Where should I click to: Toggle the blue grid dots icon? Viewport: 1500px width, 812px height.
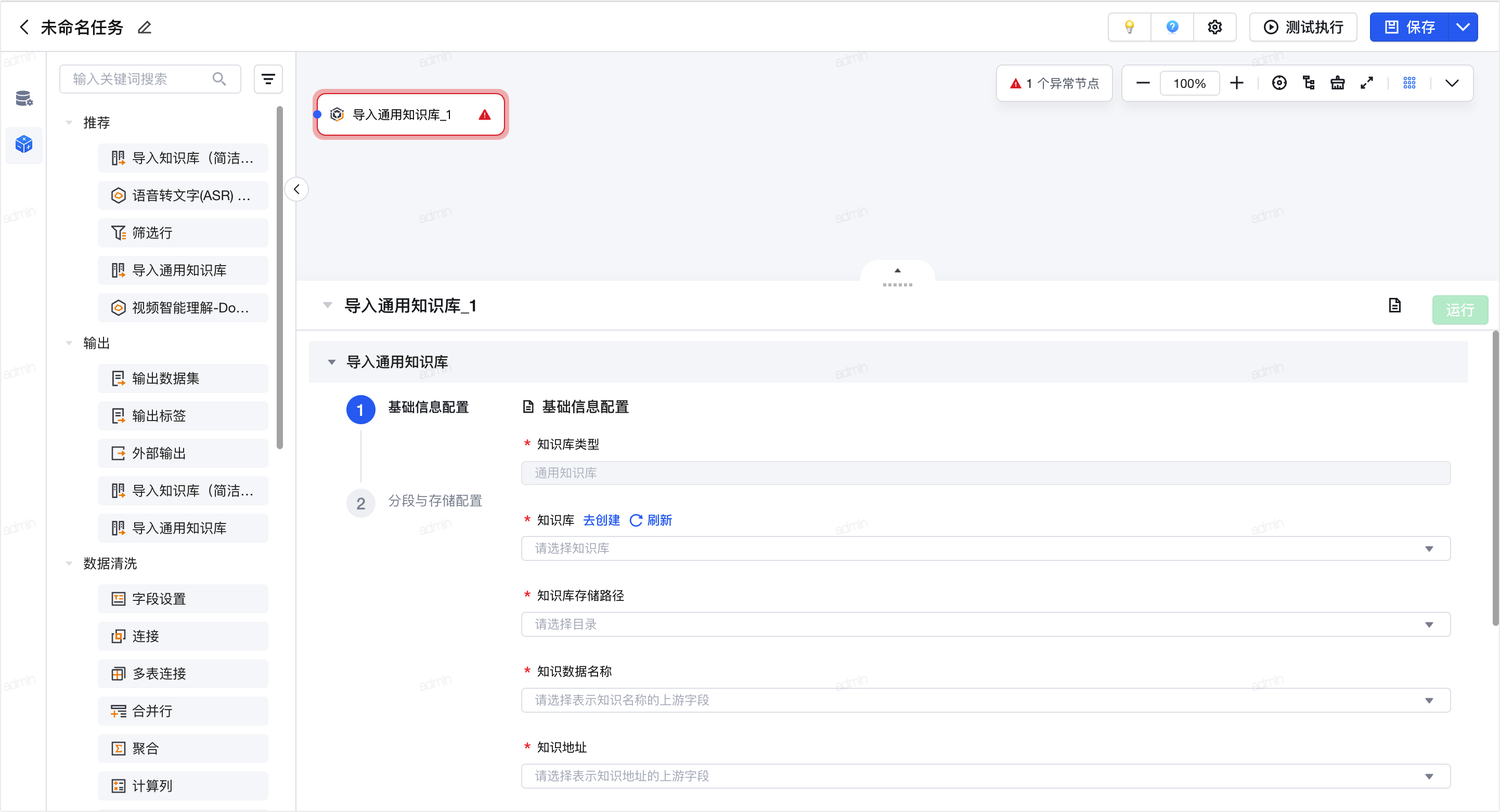1409,83
